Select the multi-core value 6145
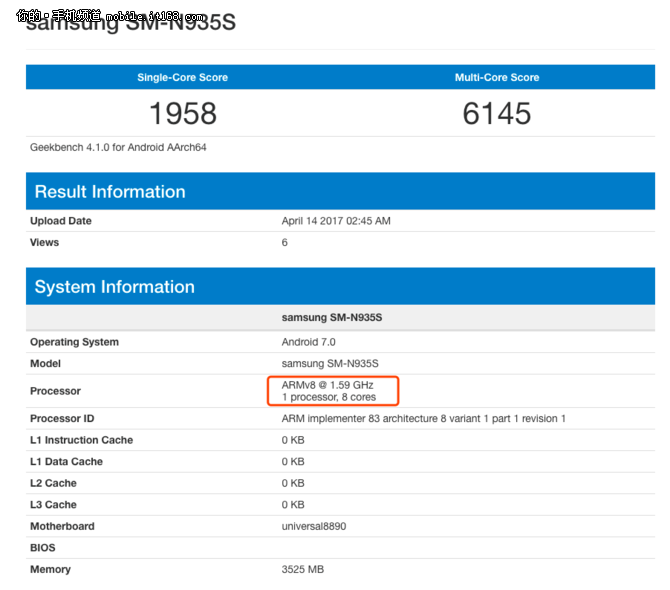 [x=497, y=114]
